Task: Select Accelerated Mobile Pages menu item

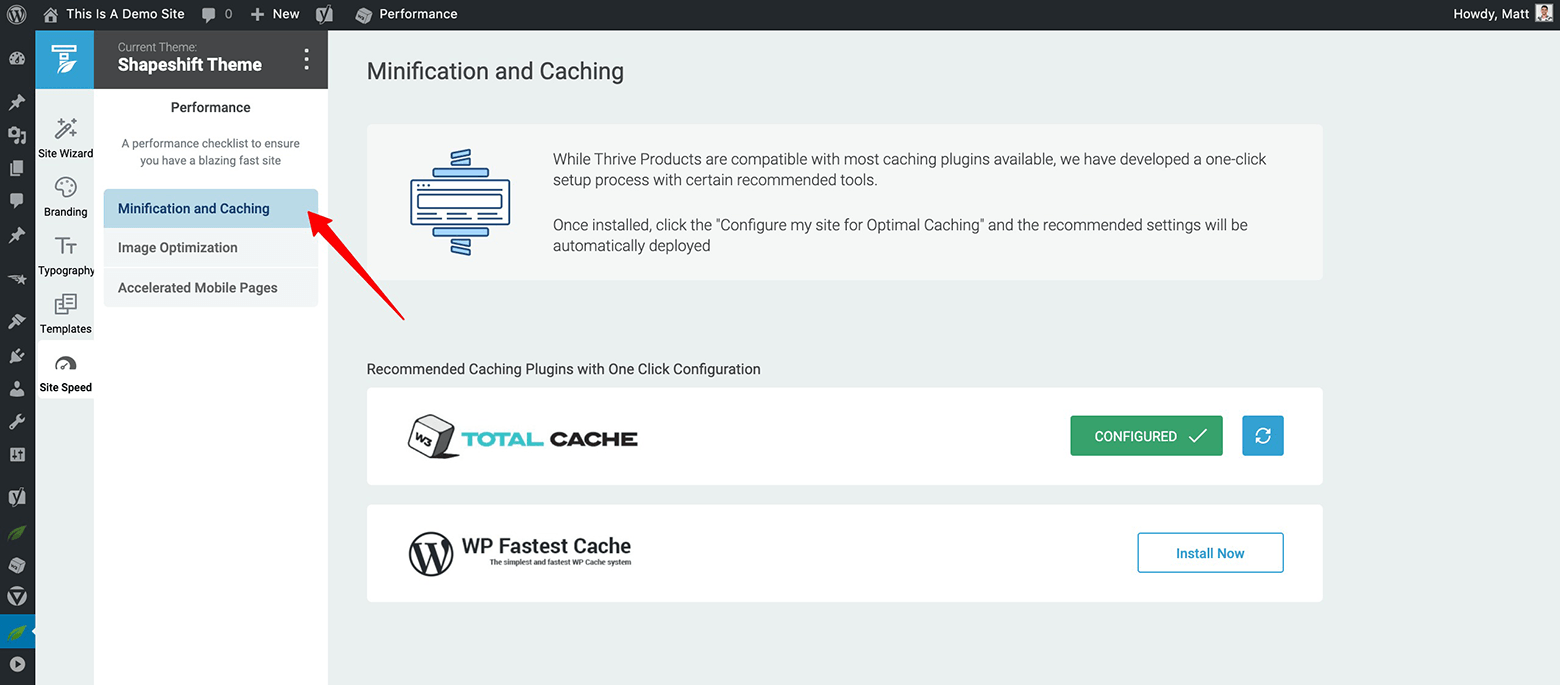Action: point(198,288)
